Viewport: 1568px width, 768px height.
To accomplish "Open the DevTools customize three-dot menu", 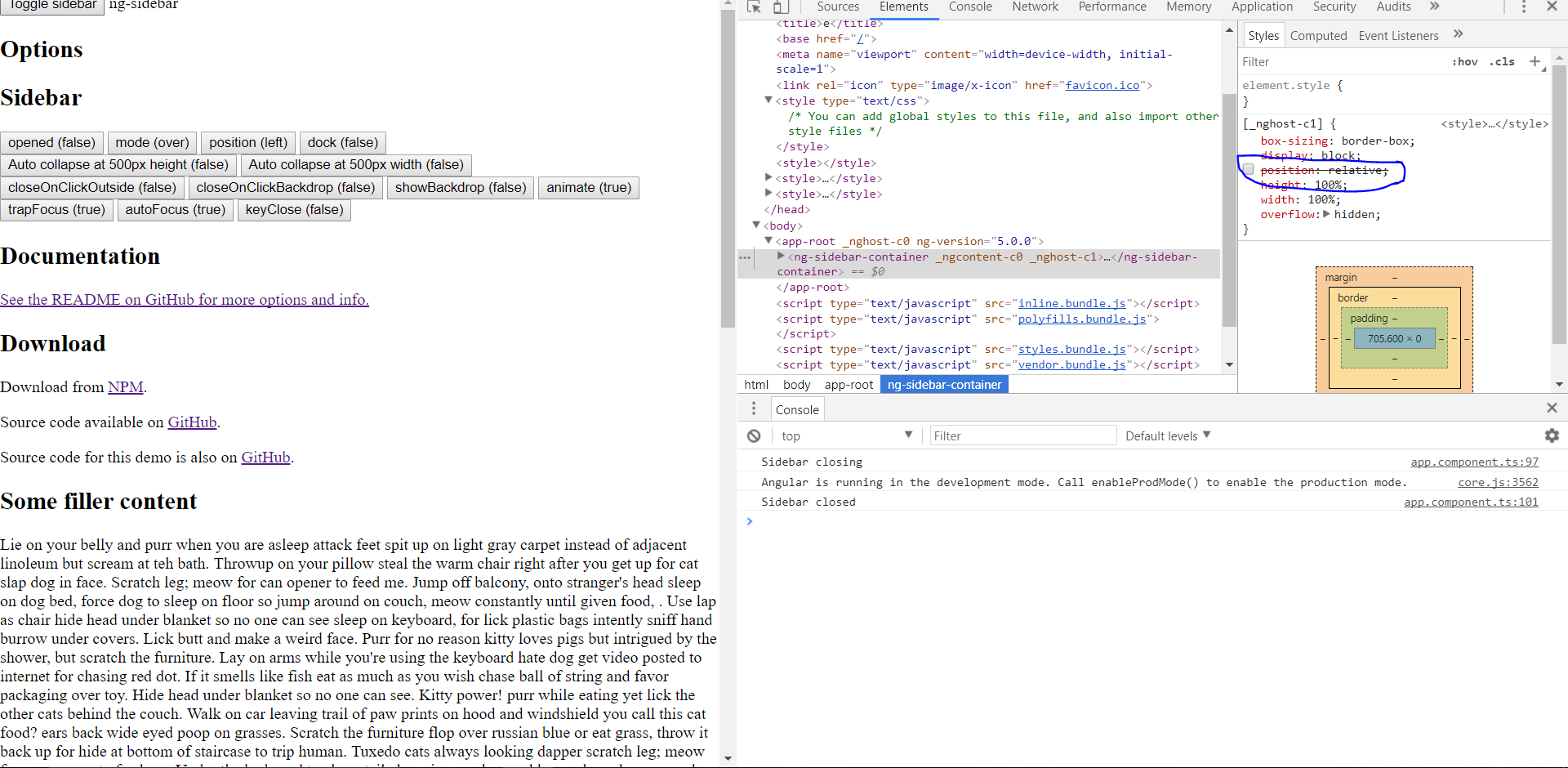I will pos(1522,7).
